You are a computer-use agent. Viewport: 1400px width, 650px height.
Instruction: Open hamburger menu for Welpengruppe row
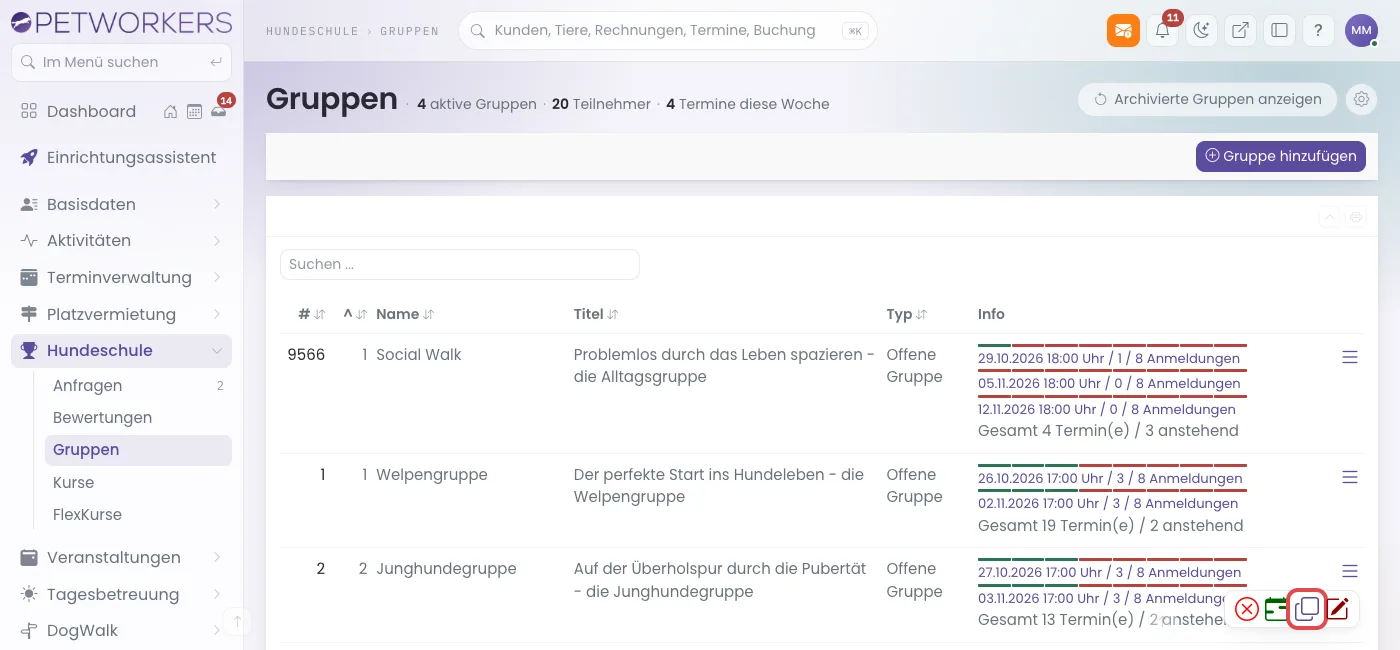[1350, 477]
